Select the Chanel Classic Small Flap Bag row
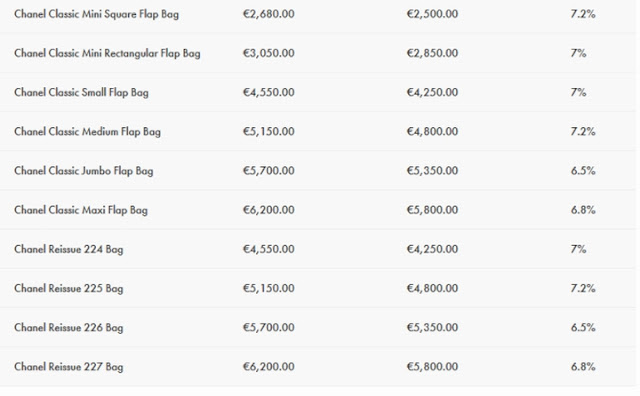The image size is (640, 396). [x=318, y=92]
